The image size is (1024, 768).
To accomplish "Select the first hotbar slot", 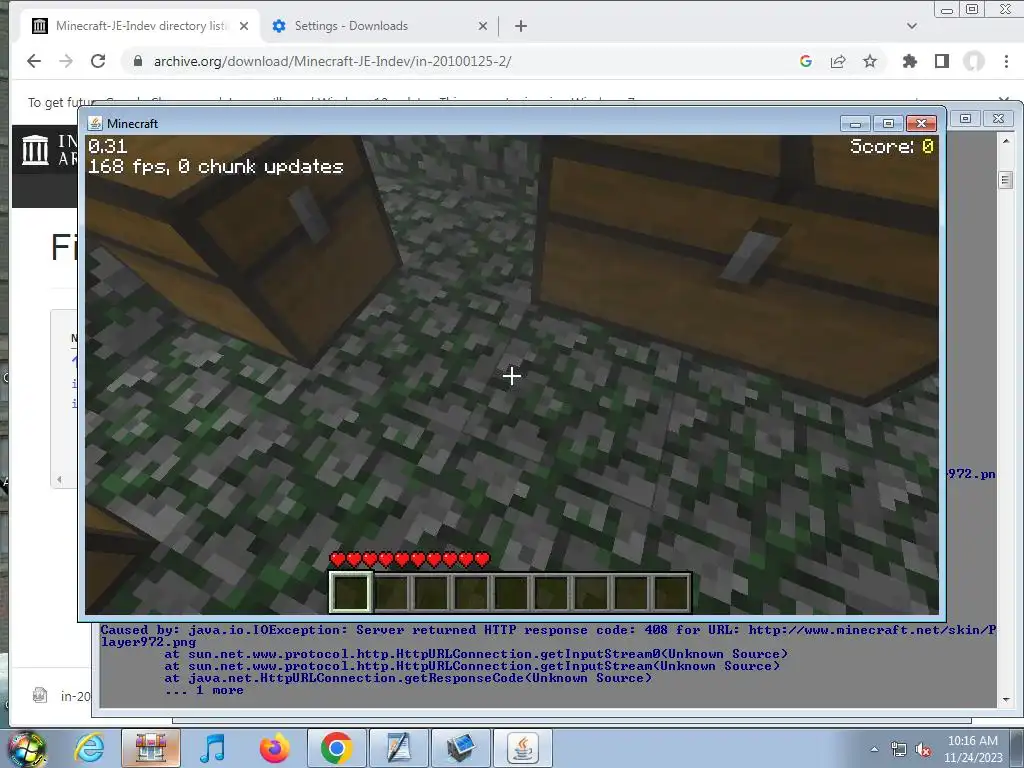I will point(351,592).
